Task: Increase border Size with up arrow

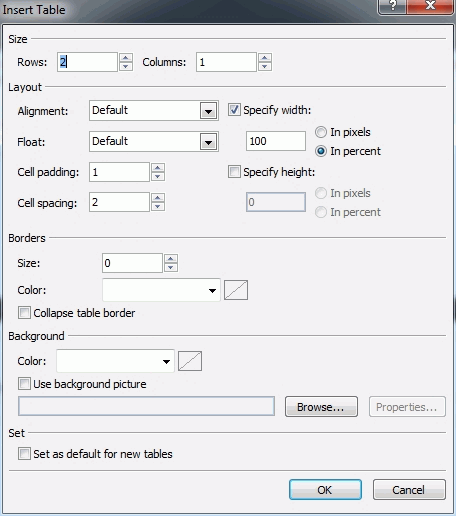Action: click(171, 259)
